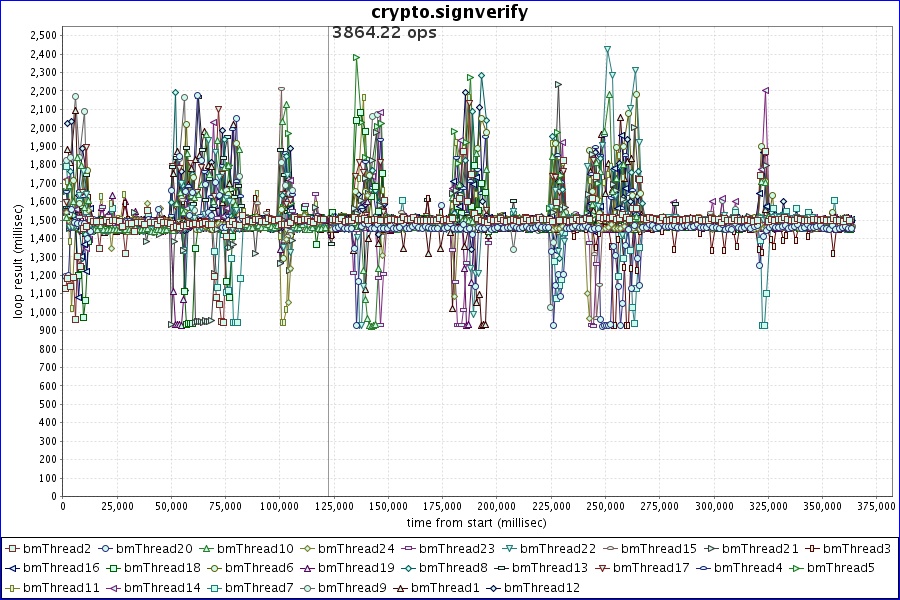
Task: Click the bmThread24 legend label
Action: (353, 549)
